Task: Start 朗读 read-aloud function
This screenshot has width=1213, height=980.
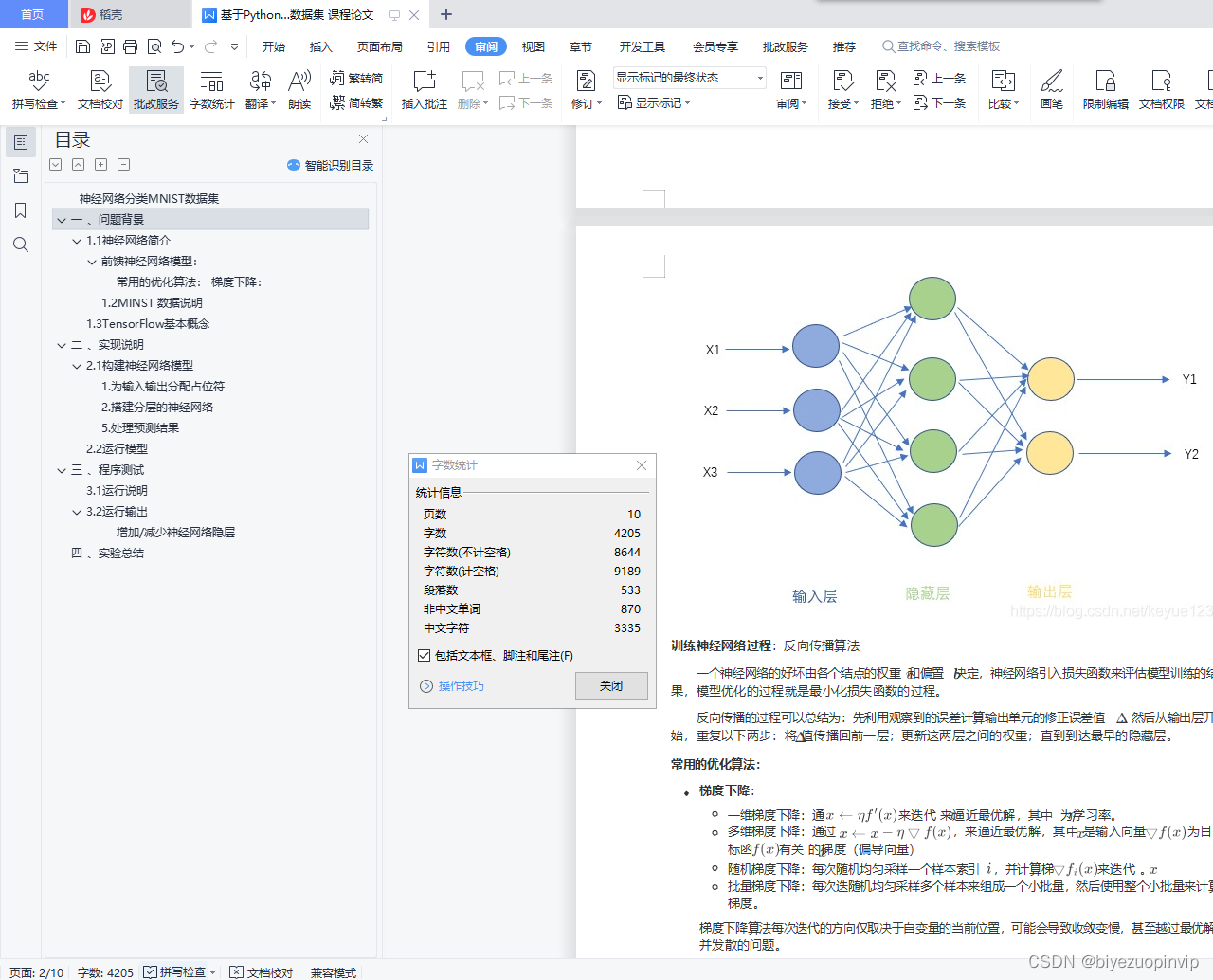Action: (299, 90)
